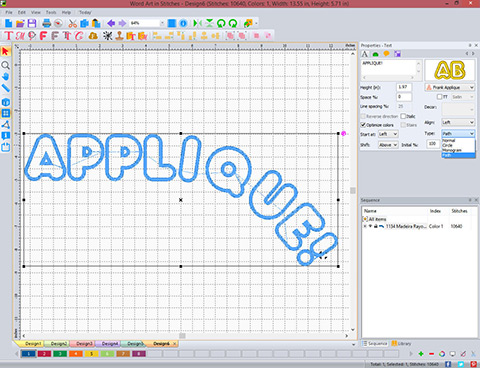This screenshot has height=368, width=480.
Task: Open a design with folder icon
Action: 20,23
